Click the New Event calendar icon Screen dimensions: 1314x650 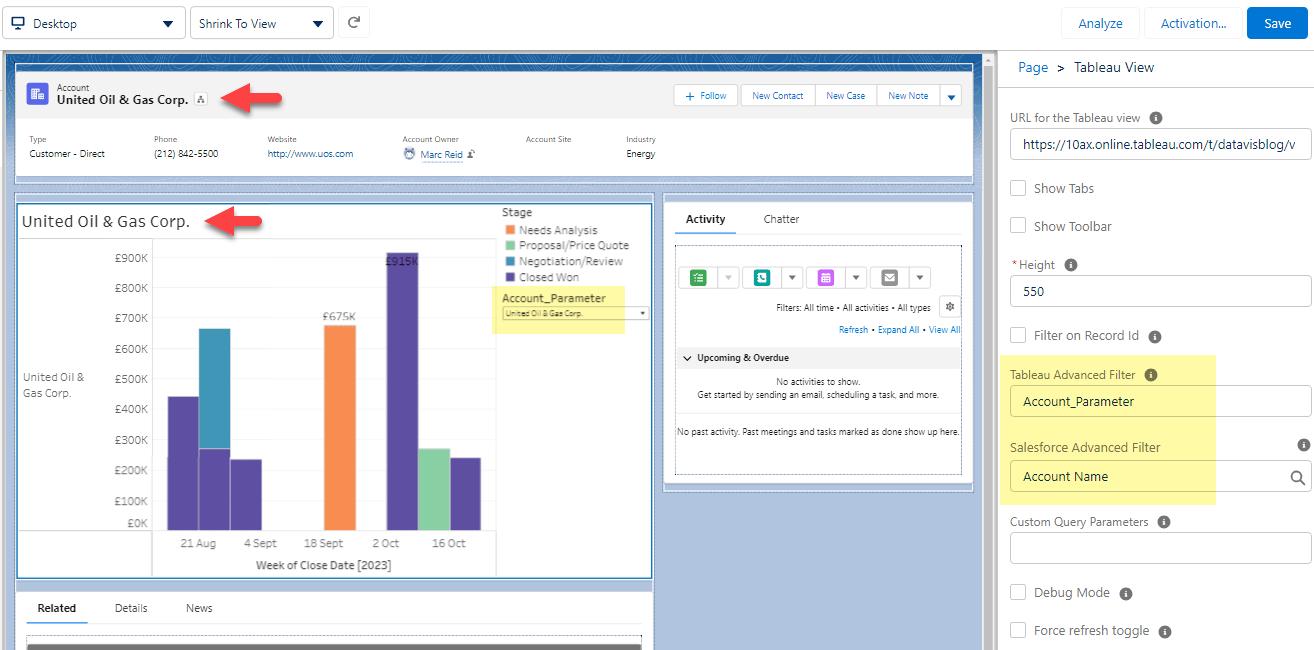tap(826, 278)
